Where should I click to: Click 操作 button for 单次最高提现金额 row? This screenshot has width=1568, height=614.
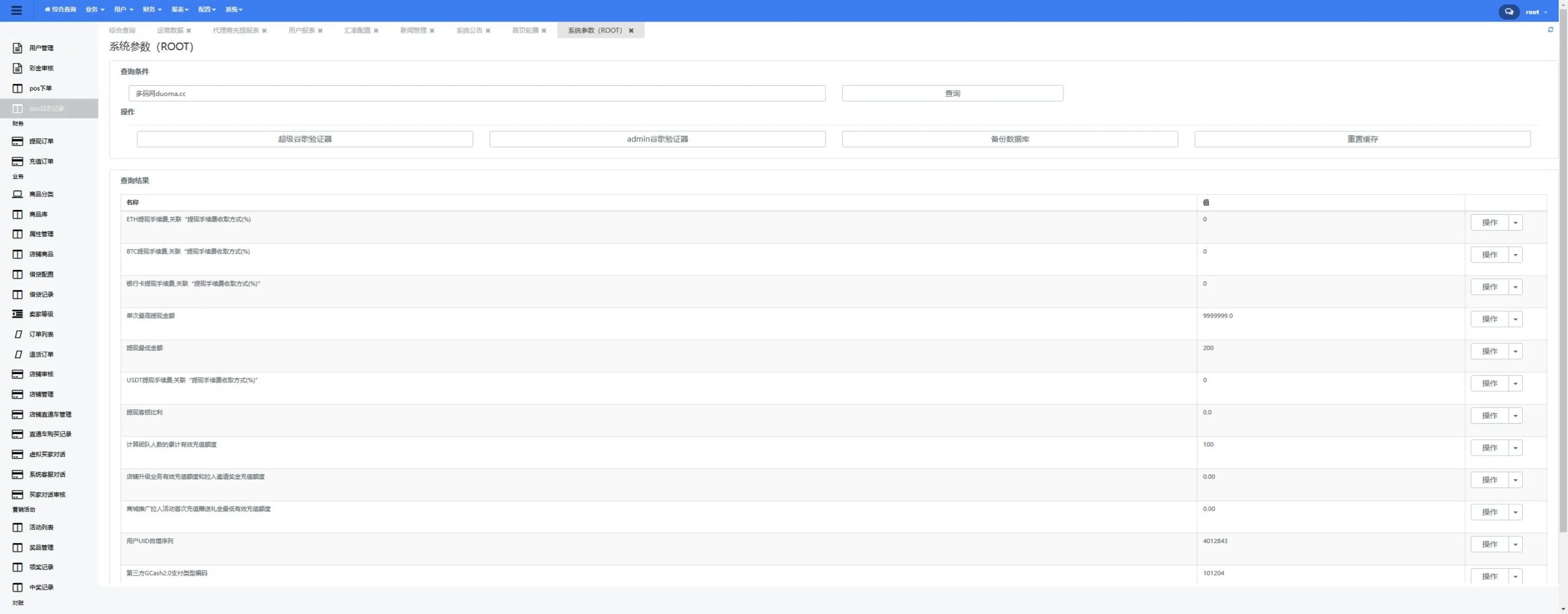click(1490, 319)
